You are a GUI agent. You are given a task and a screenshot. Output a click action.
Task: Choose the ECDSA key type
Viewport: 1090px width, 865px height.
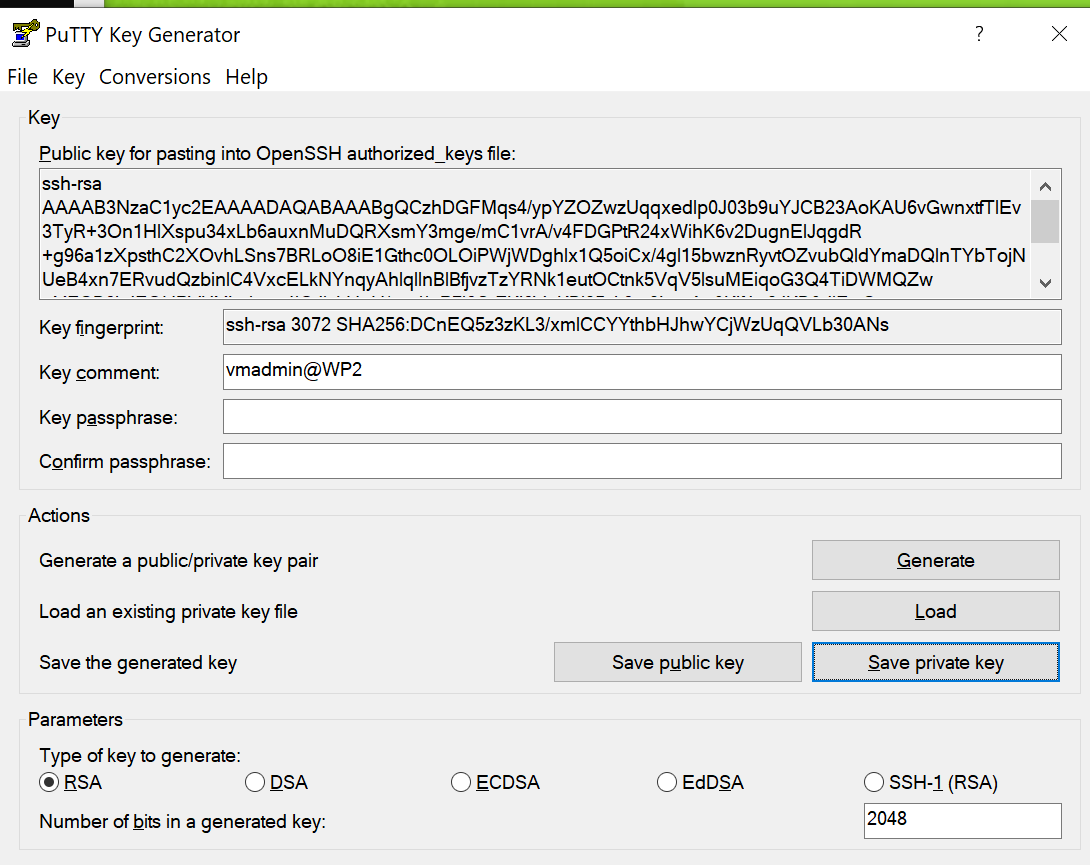[x=461, y=783]
